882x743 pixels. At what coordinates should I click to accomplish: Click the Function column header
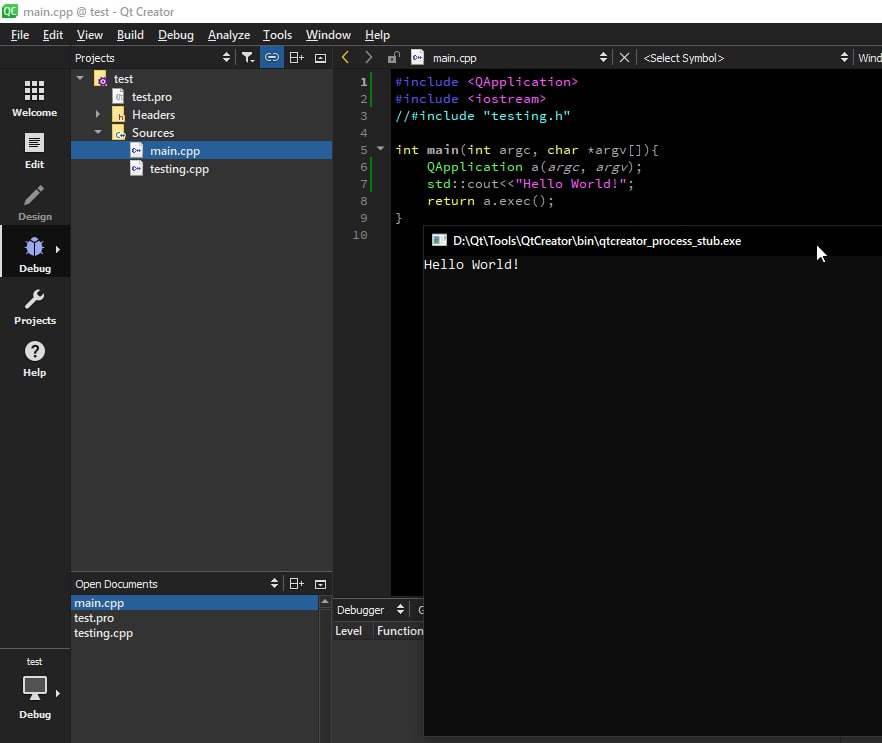coord(399,631)
